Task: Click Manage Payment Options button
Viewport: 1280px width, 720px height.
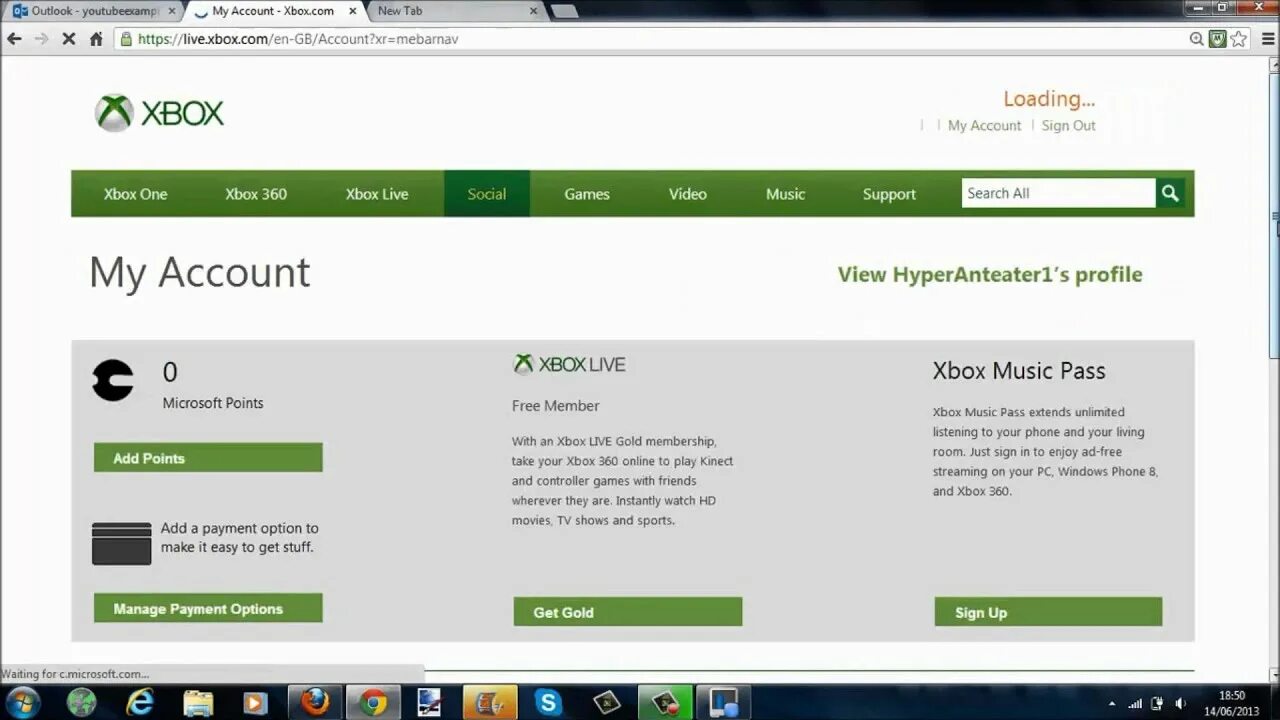Action: pos(208,608)
